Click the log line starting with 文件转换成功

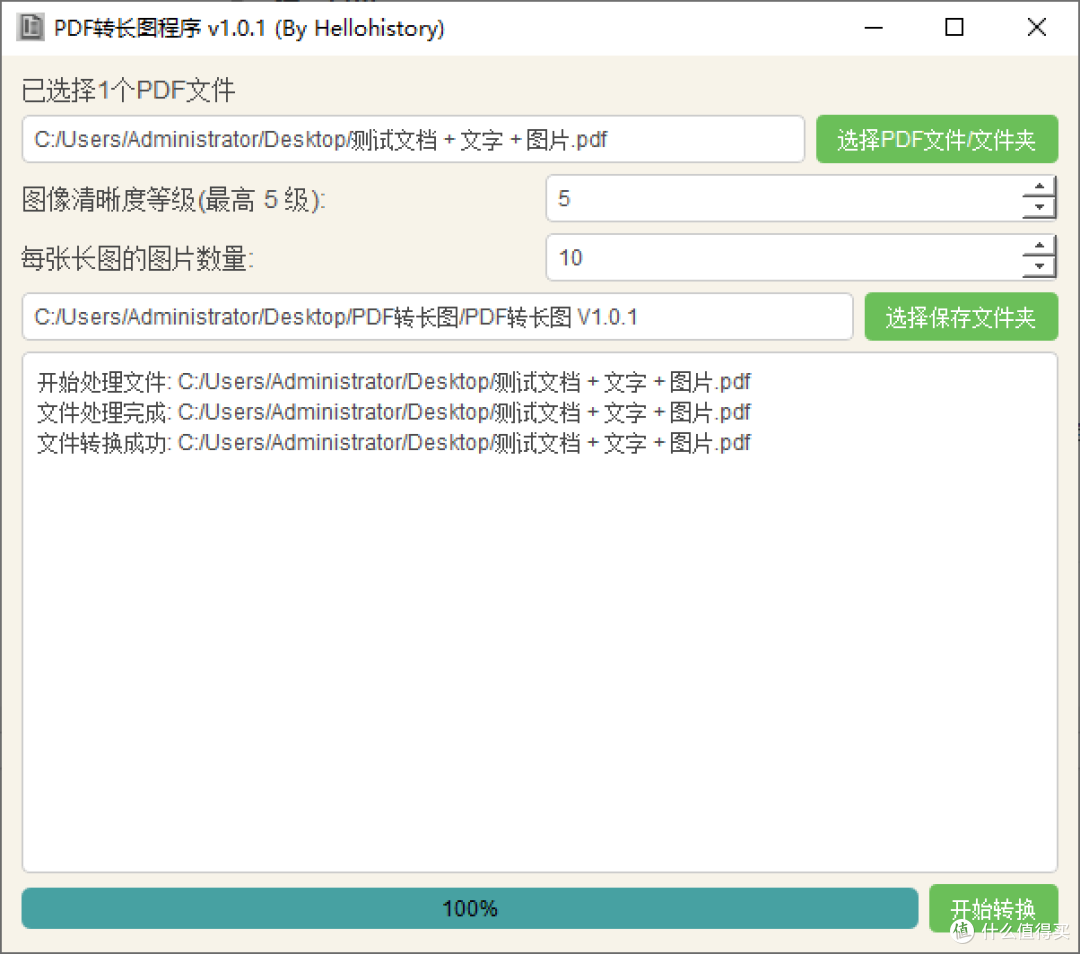pos(393,442)
